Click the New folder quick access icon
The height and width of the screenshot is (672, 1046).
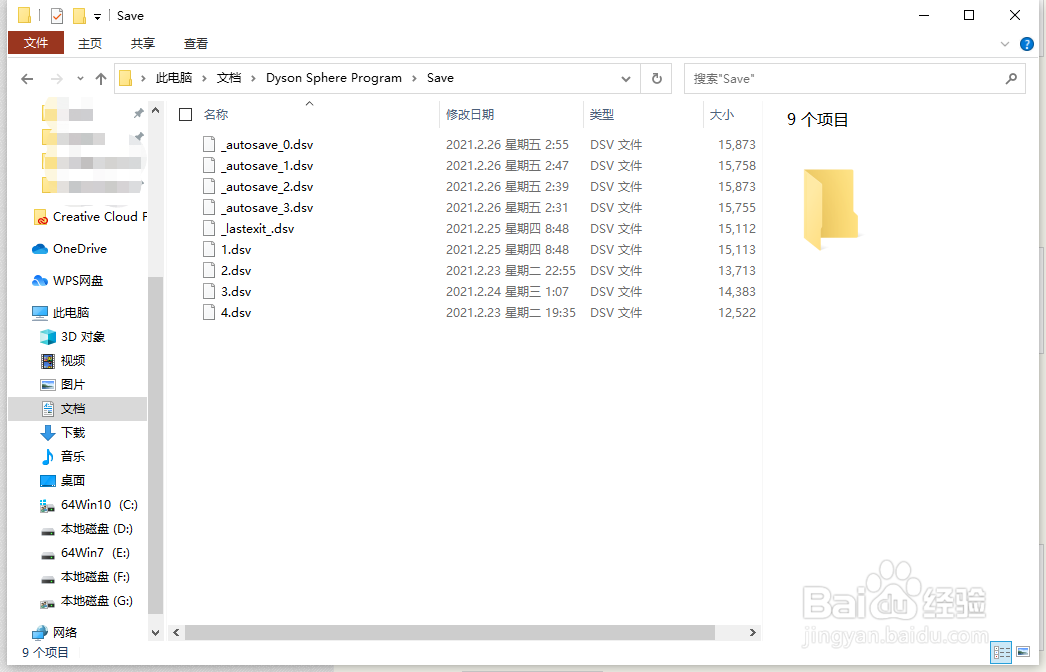(79, 15)
